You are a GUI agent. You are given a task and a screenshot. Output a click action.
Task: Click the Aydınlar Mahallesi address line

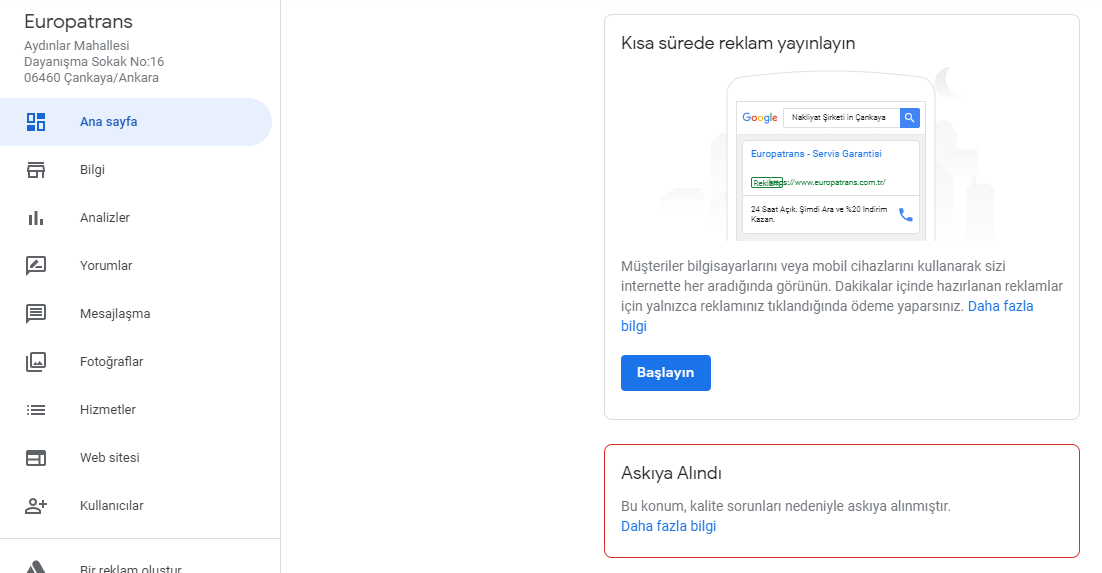click(x=77, y=46)
